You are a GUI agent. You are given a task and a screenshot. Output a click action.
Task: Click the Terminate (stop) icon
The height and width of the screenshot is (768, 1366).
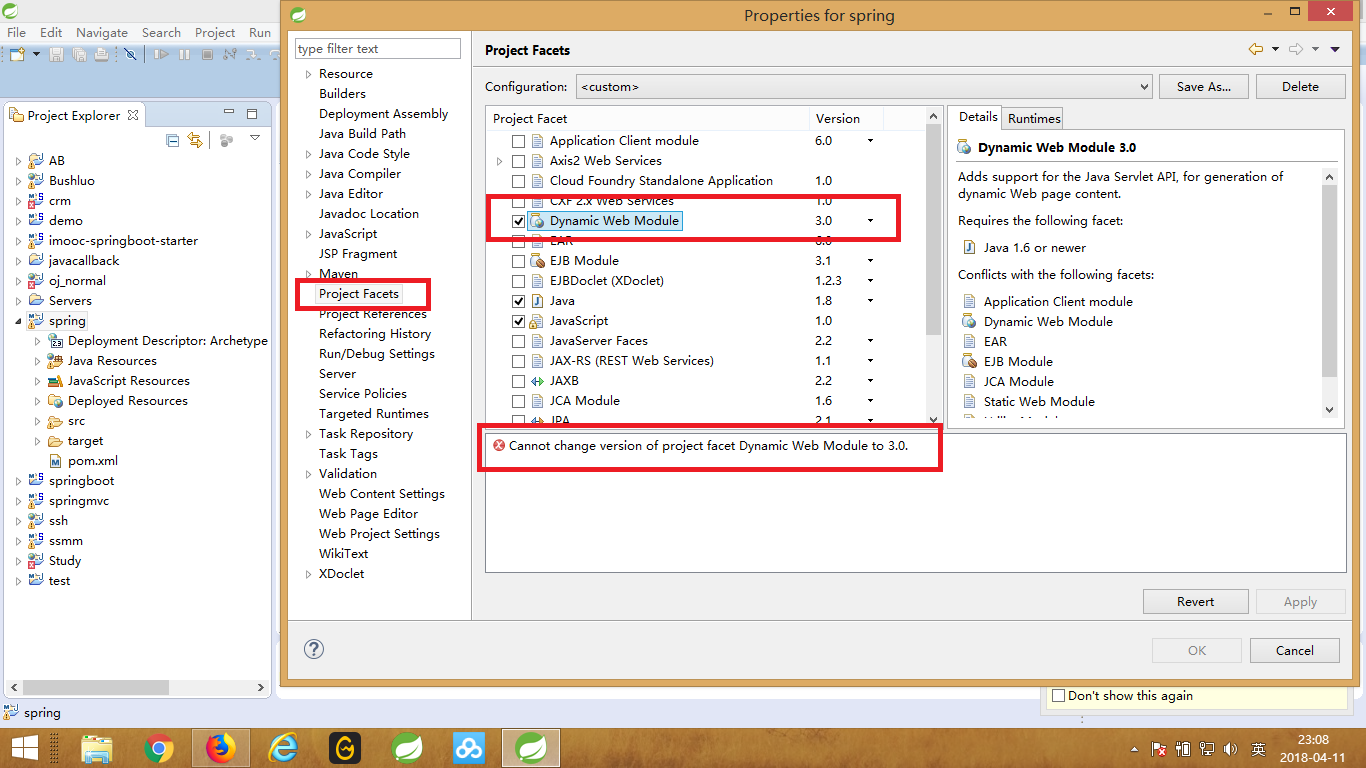(207, 54)
